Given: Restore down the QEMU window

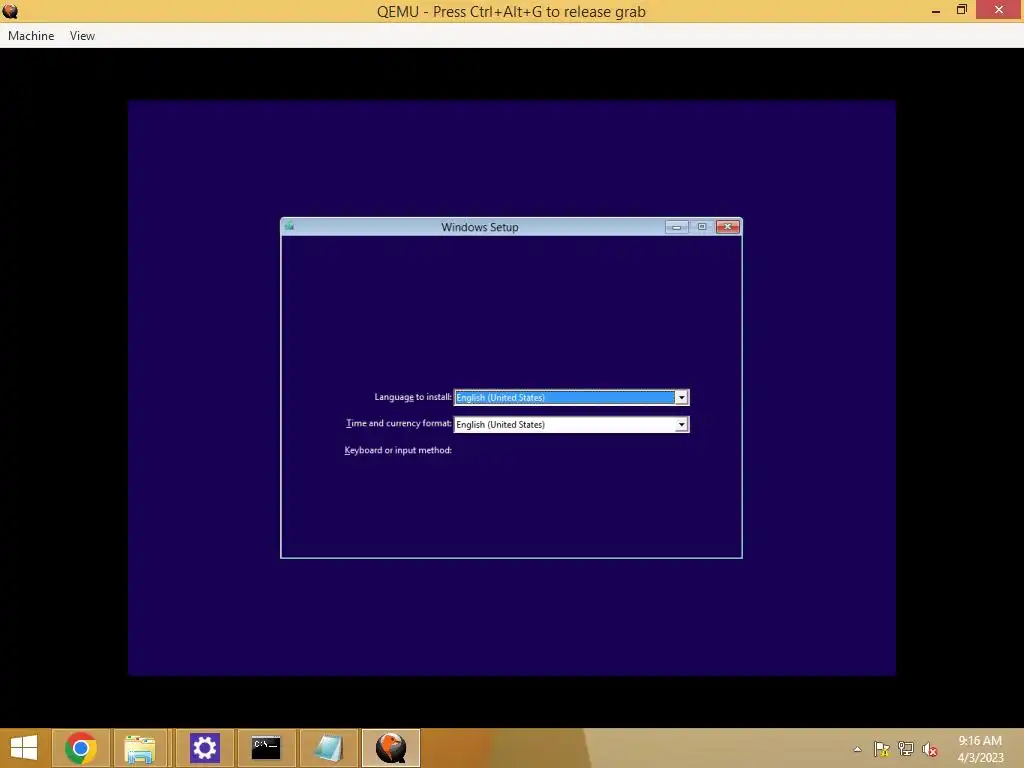Looking at the screenshot, I should pos(962,10).
